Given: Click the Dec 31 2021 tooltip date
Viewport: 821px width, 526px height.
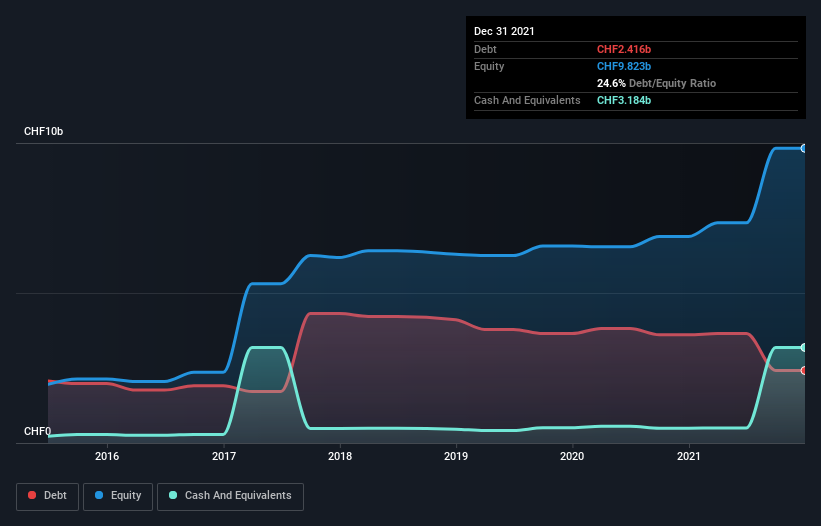Looking at the screenshot, I should (x=504, y=31).
